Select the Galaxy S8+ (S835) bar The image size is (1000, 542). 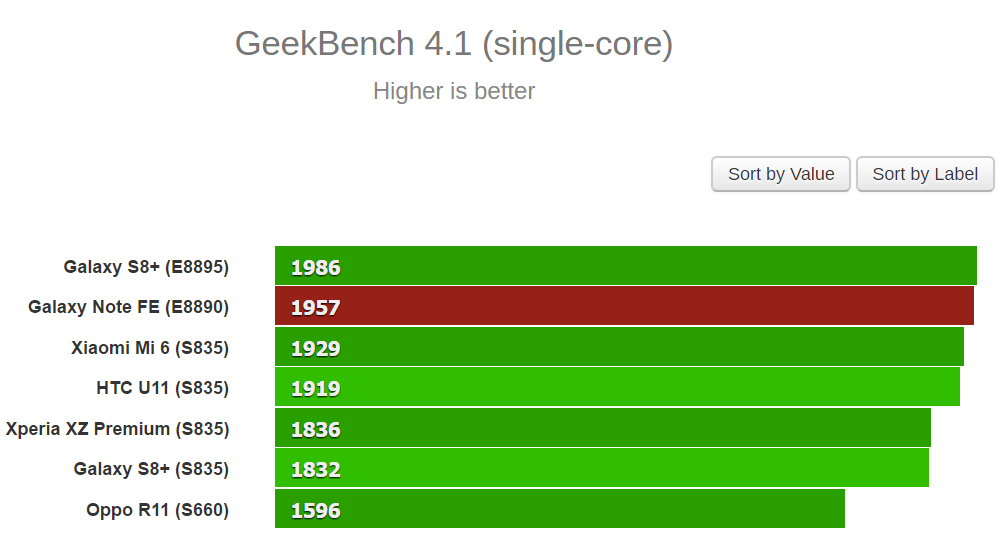click(601, 468)
